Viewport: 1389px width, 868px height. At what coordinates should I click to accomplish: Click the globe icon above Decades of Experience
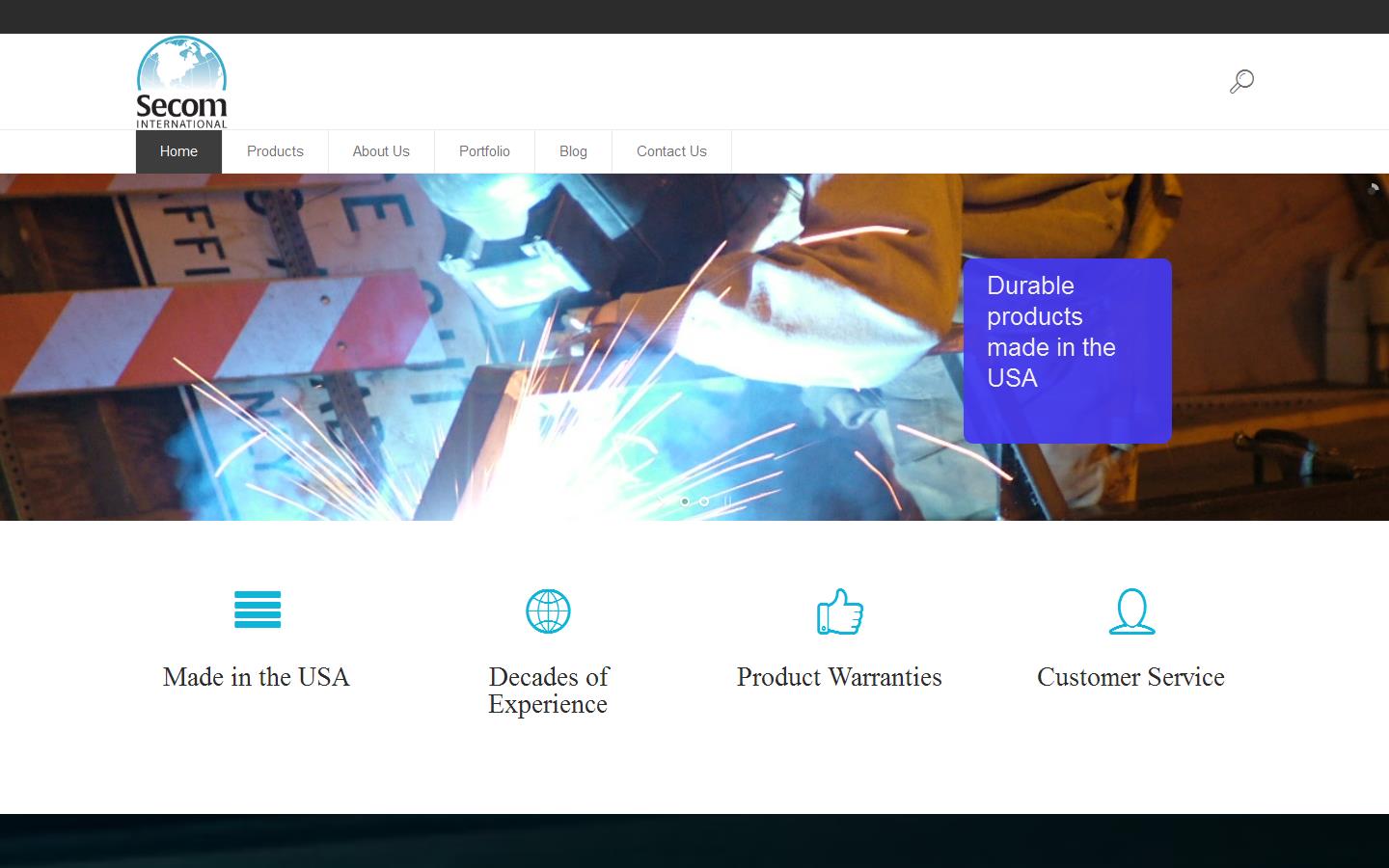pos(548,610)
